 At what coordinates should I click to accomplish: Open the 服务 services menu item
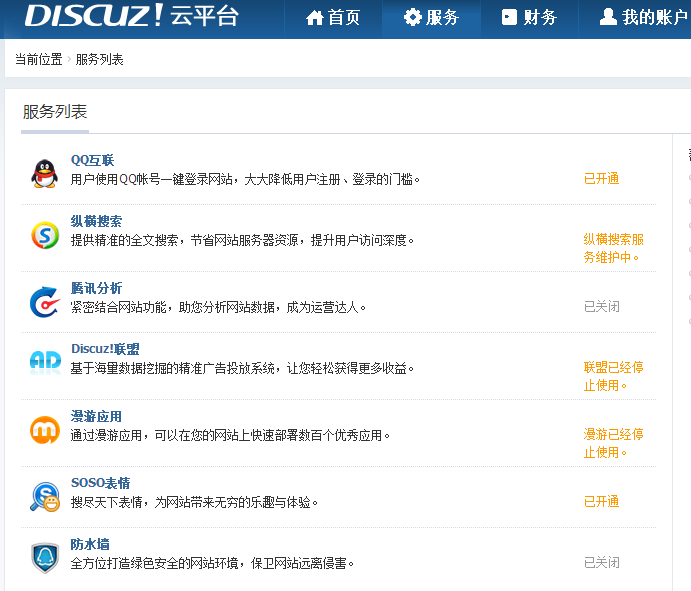431,18
